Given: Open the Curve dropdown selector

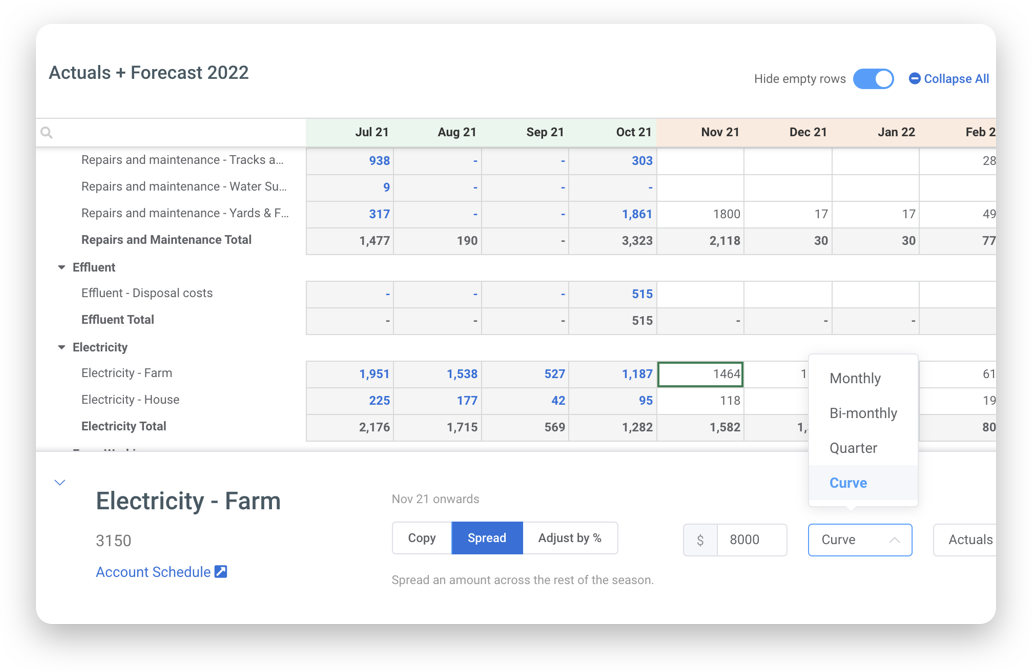Looking at the screenshot, I should pos(860,540).
